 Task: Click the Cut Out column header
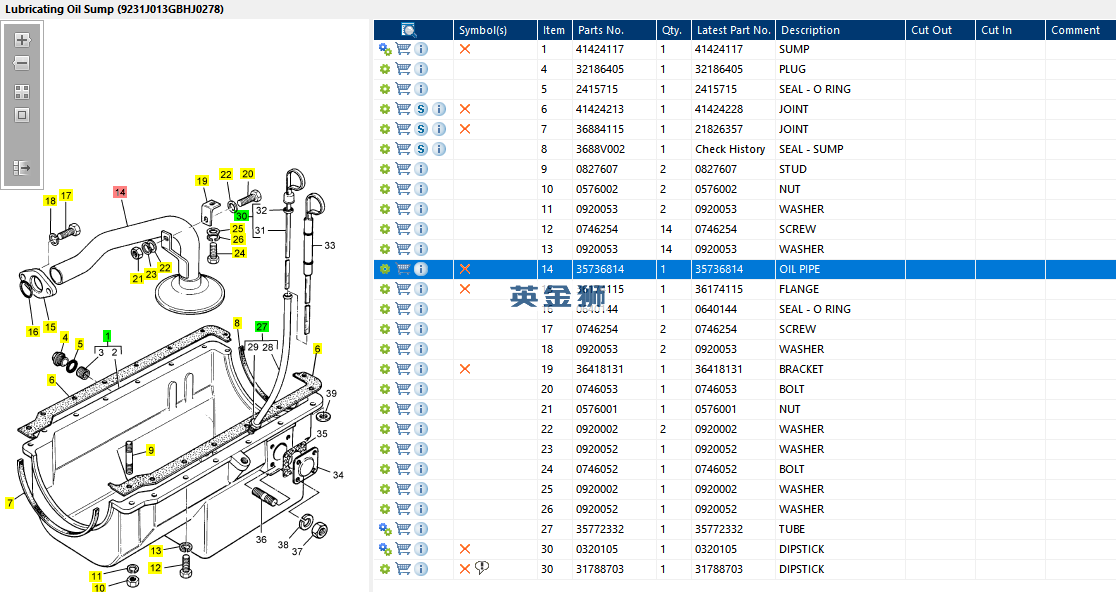tap(939, 30)
